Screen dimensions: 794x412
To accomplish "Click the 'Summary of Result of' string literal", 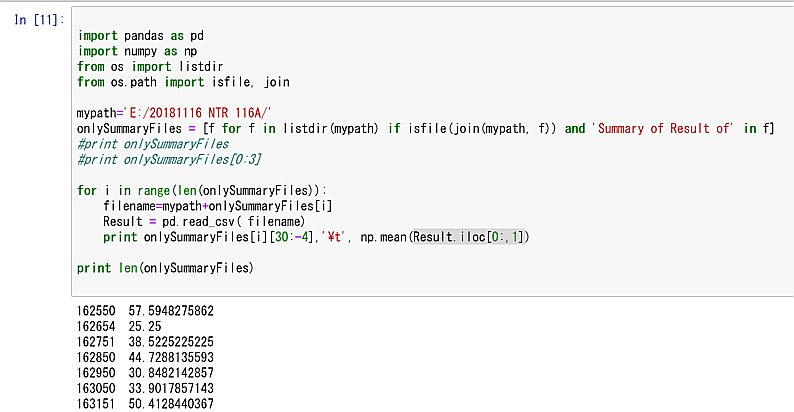I will point(663,129).
